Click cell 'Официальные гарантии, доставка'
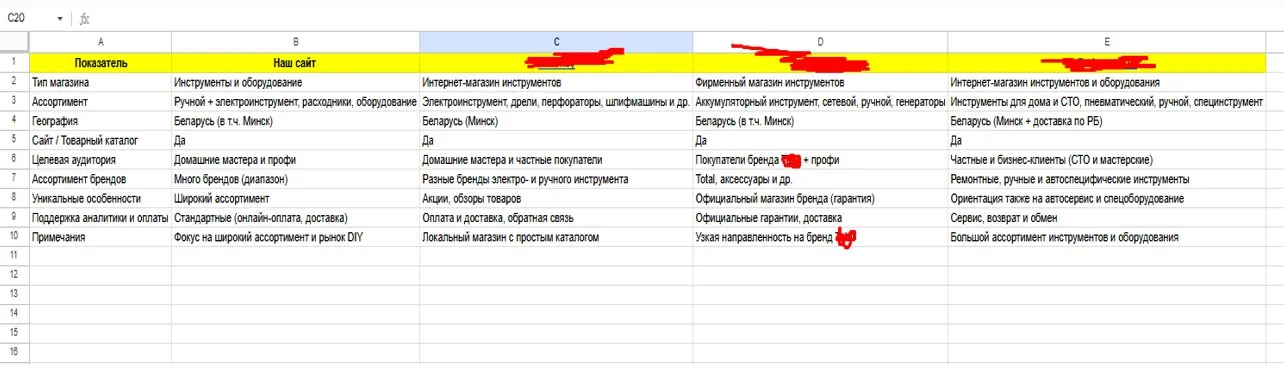1284x365 pixels. tap(820, 218)
